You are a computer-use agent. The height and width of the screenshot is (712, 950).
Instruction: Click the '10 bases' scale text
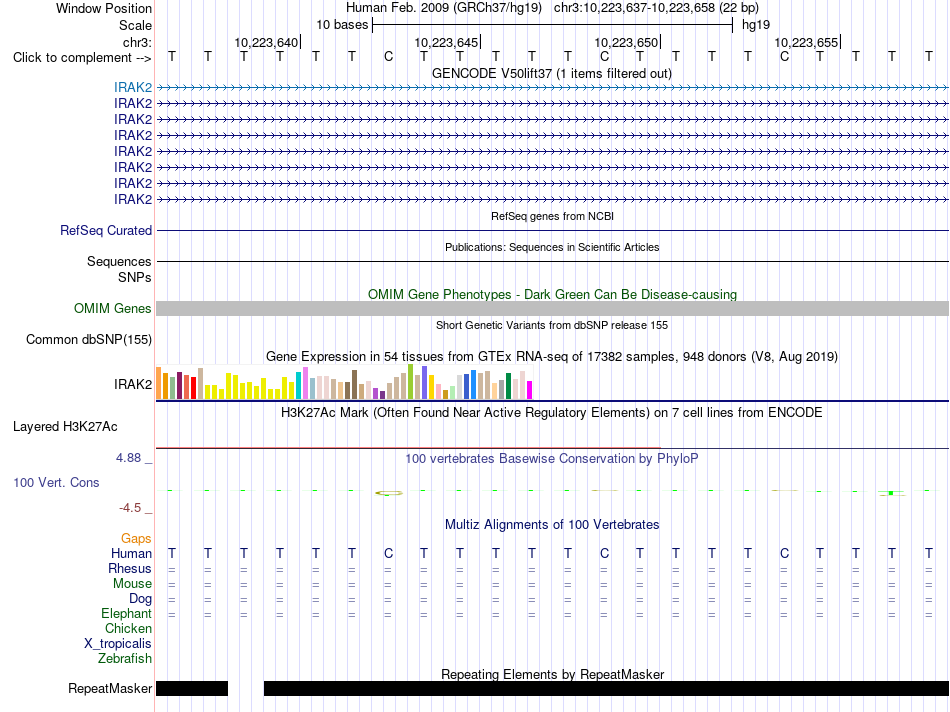[342, 25]
